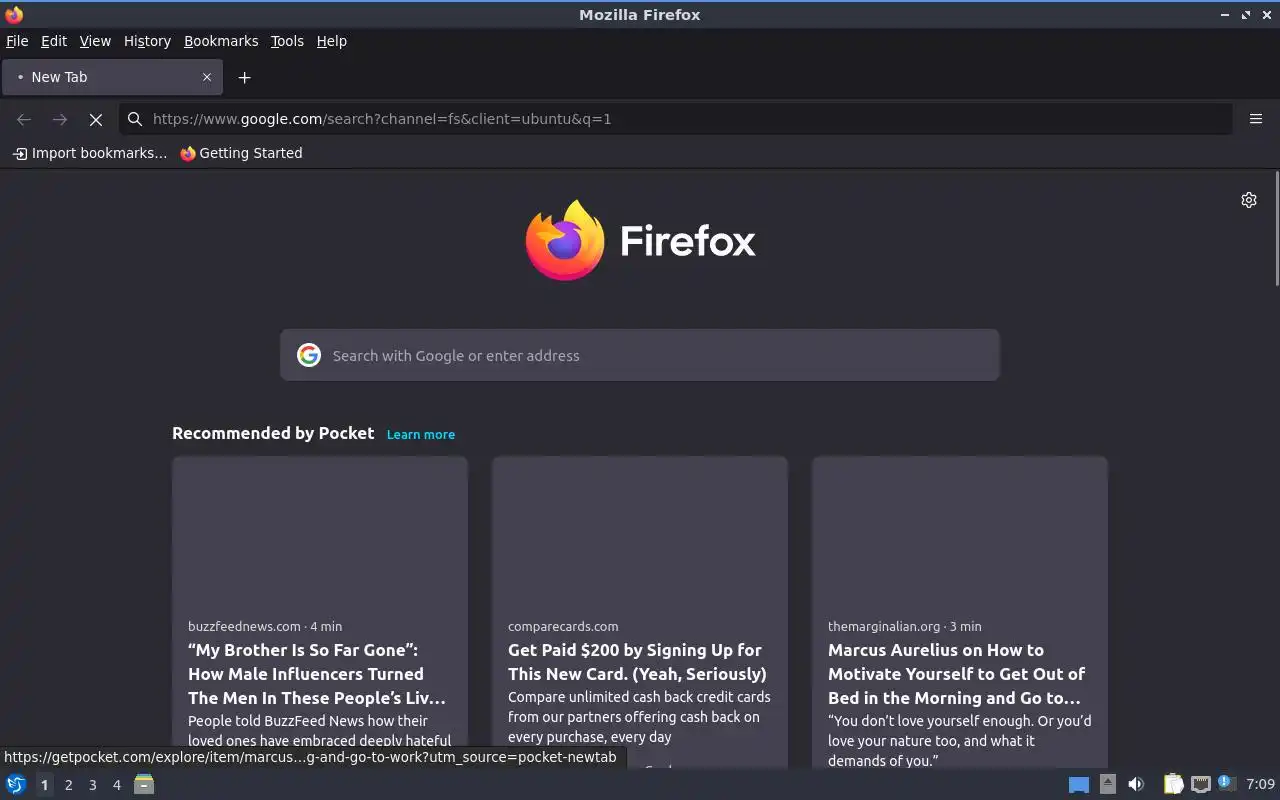
Task: Focus the Search with Google field
Action: point(640,355)
